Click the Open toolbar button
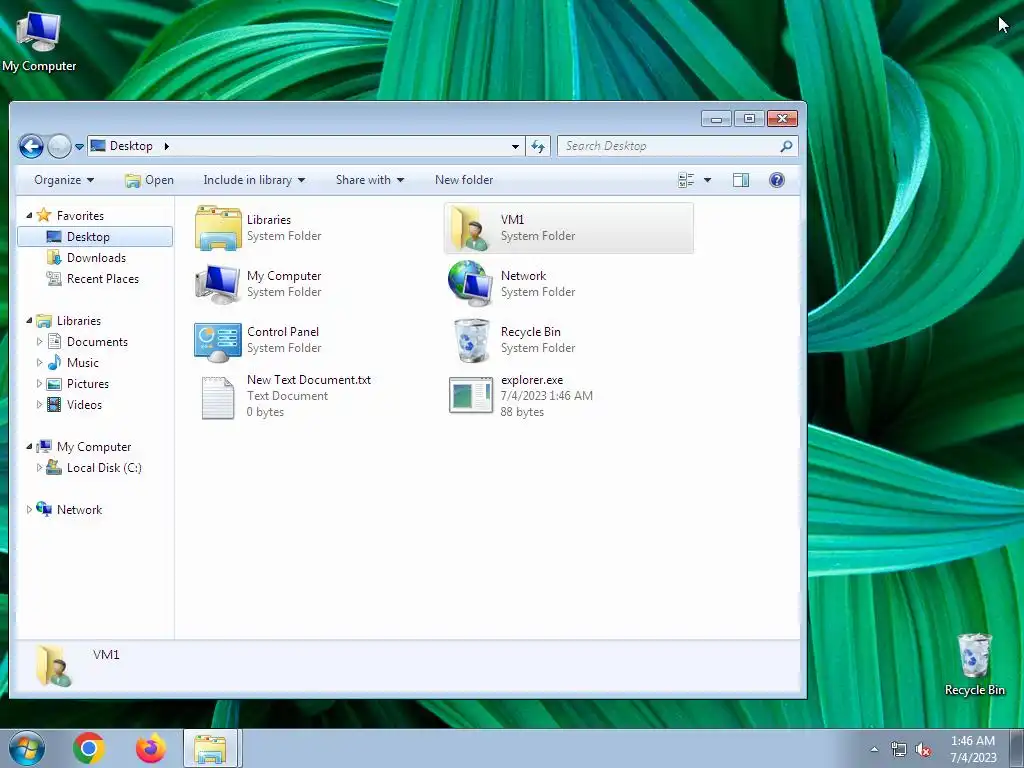The width and height of the screenshot is (1024, 768). [x=150, y=180]
